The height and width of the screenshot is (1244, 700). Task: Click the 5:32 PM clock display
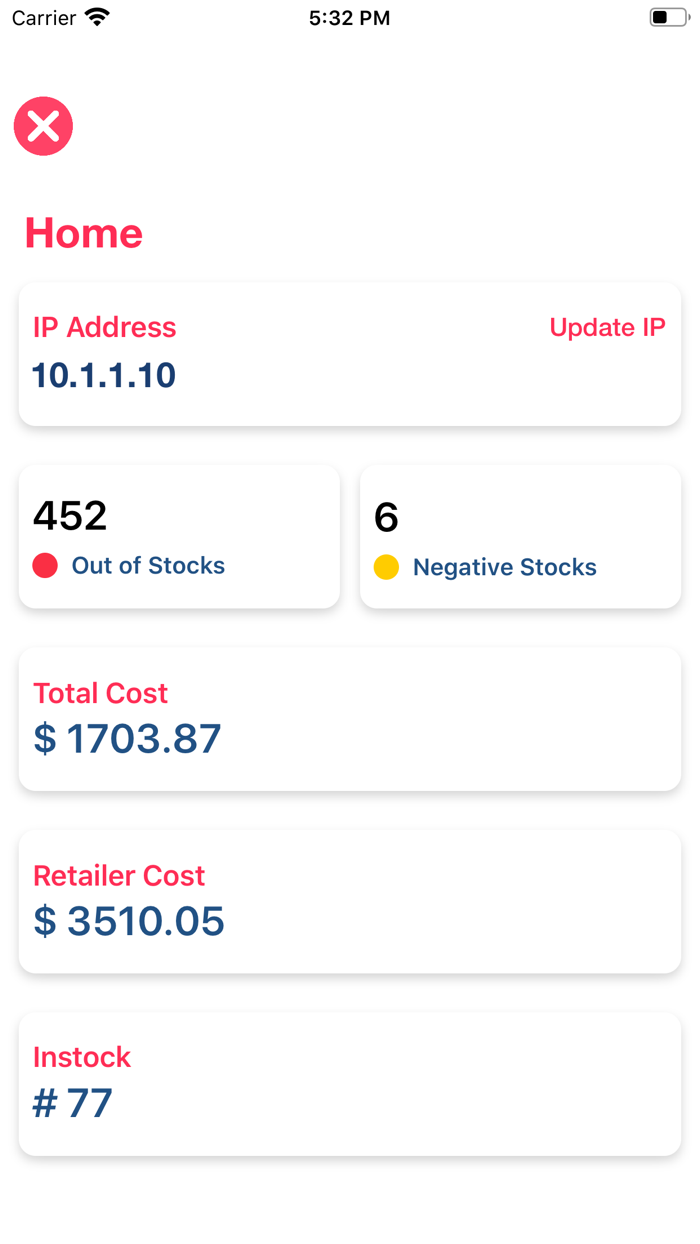[349, 16]
